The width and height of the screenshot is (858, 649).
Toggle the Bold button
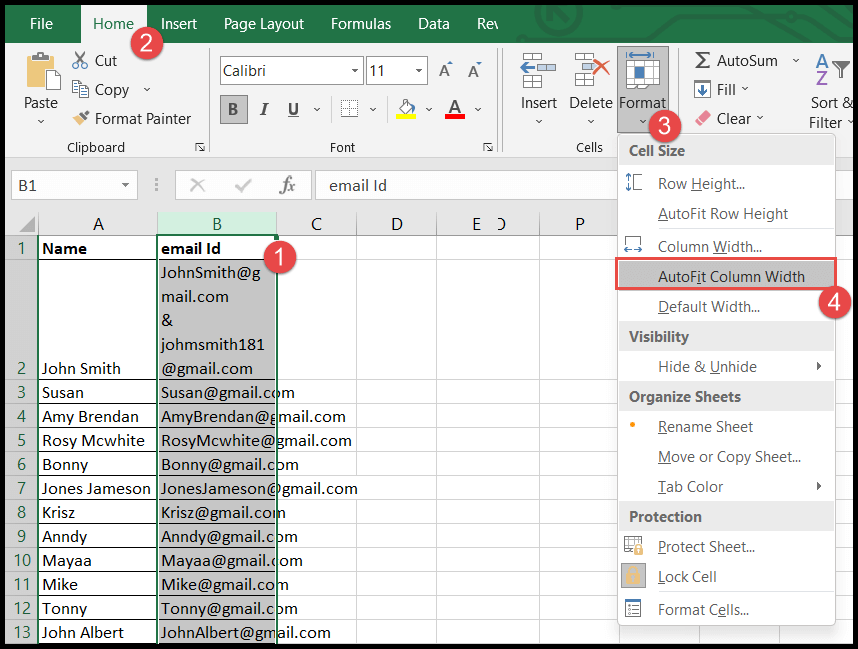tap(234, 109)
